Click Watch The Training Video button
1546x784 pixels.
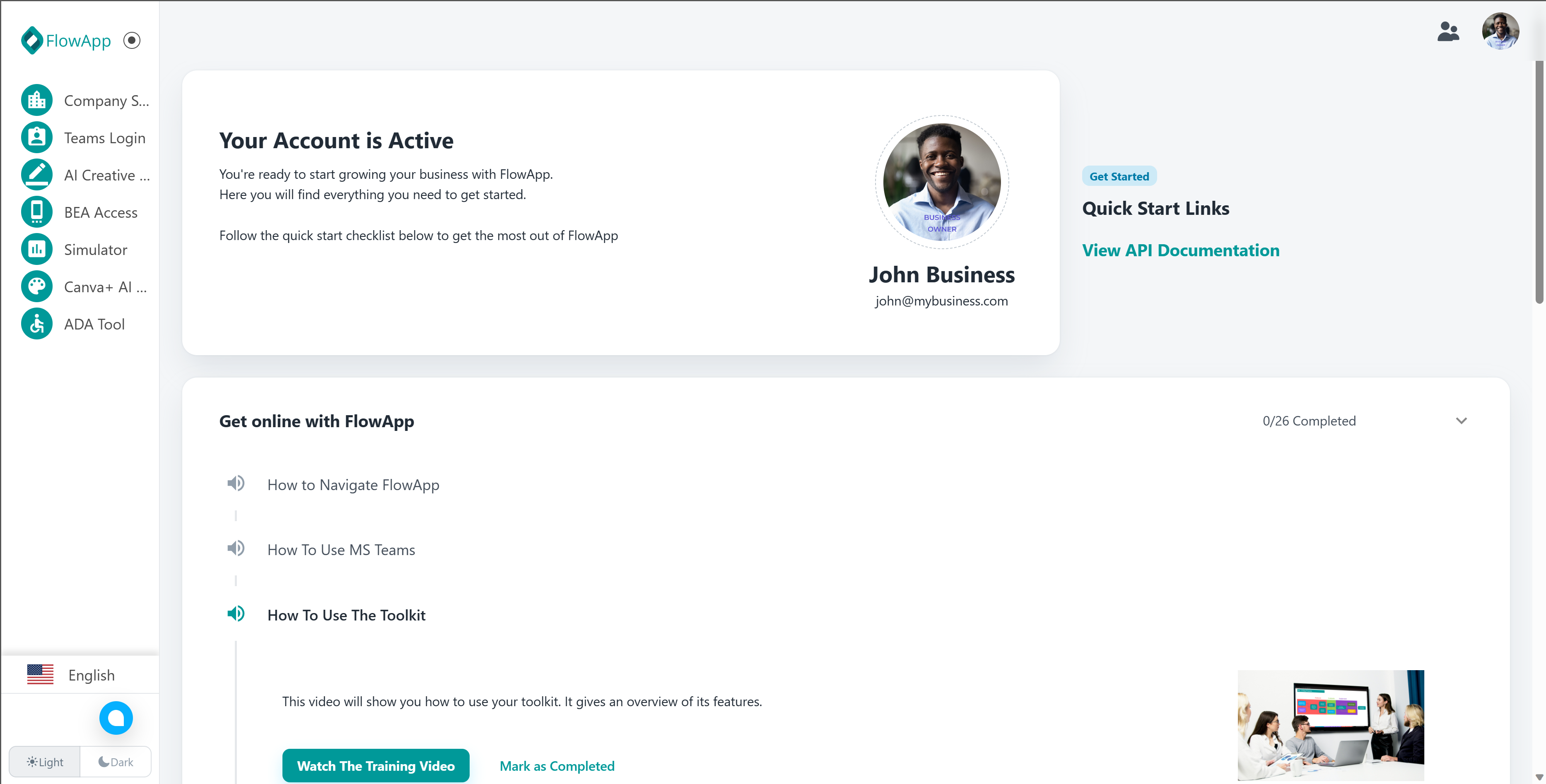pyautogui.click(x=376, y=765)
